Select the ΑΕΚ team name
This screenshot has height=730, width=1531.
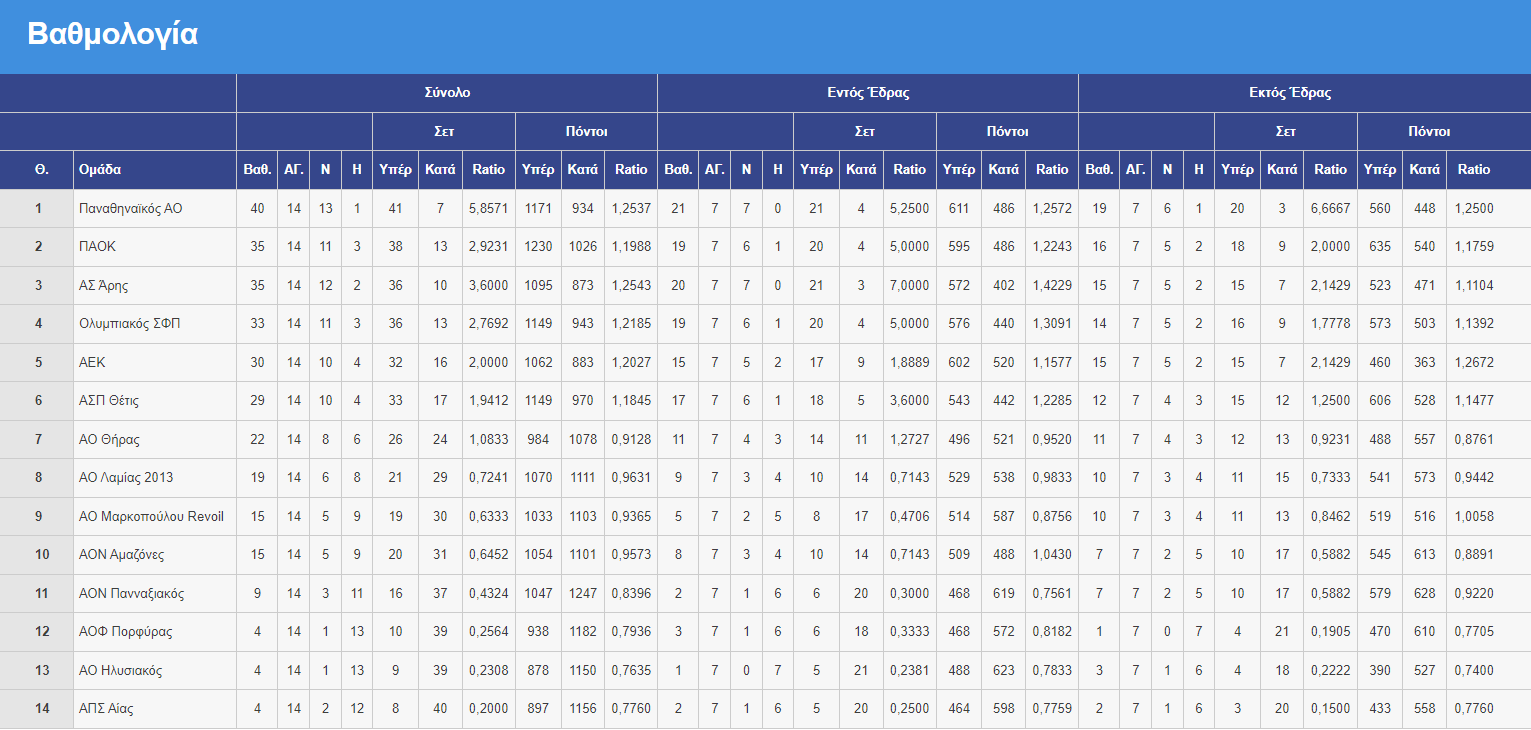pos(92,363)
